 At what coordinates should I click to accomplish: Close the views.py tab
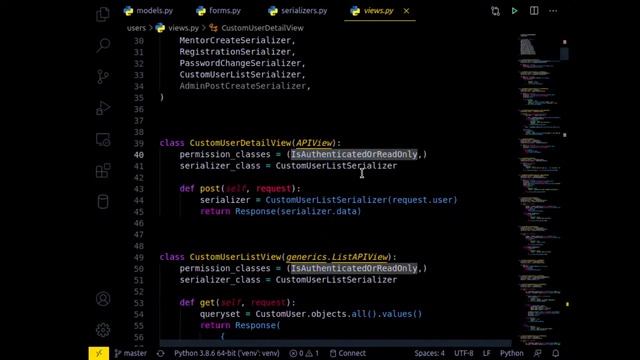click(406, 11)
